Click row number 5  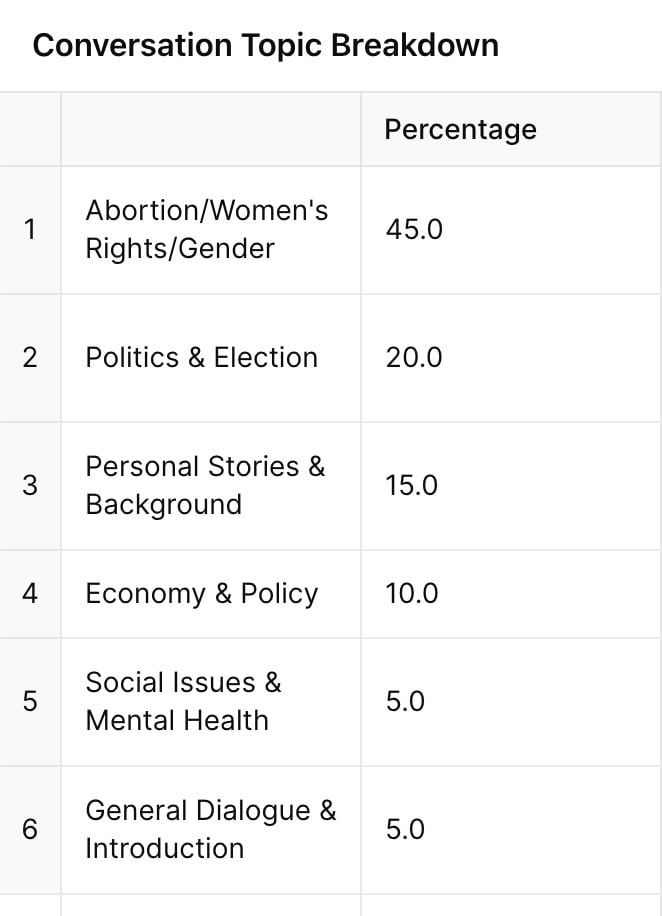coord(30,701)
